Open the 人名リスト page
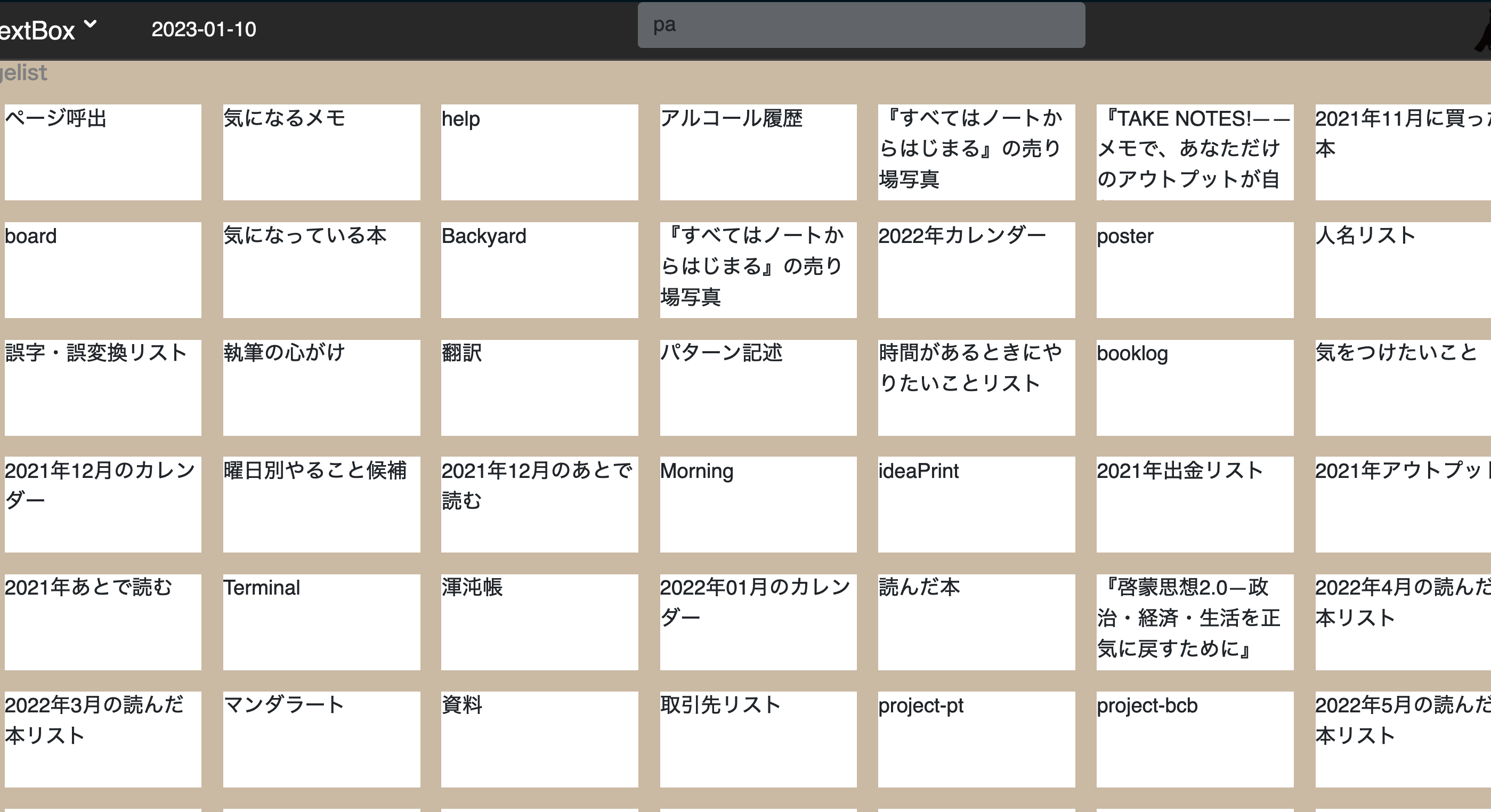 [x=1401, y=269]
